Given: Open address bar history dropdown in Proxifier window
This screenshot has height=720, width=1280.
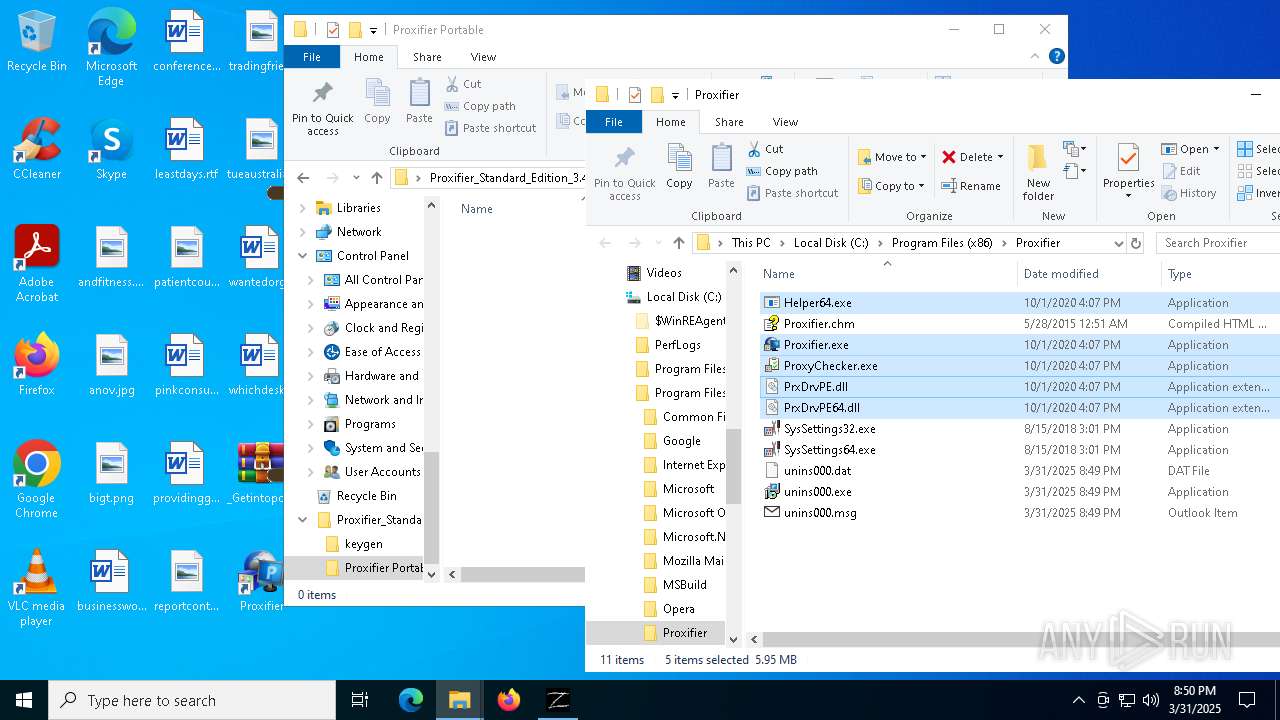Looking at the screenshot, I should [1118, 243].
